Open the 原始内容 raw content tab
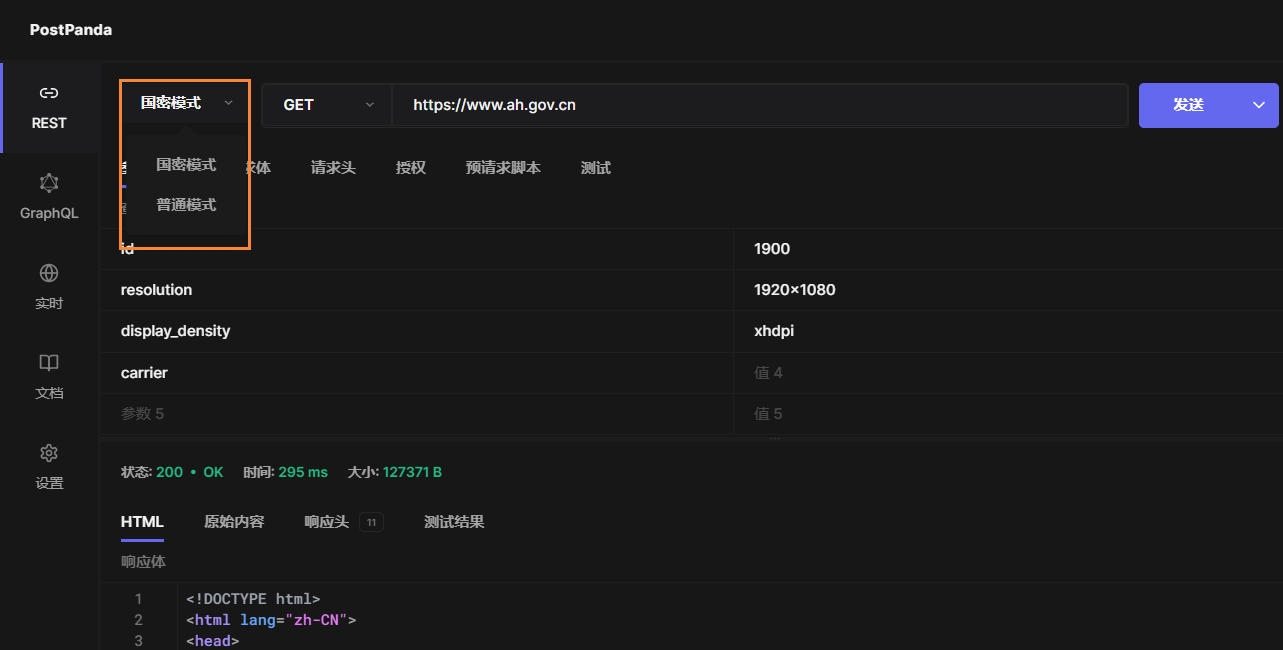Screen dimensions: 1283x650 233,521
